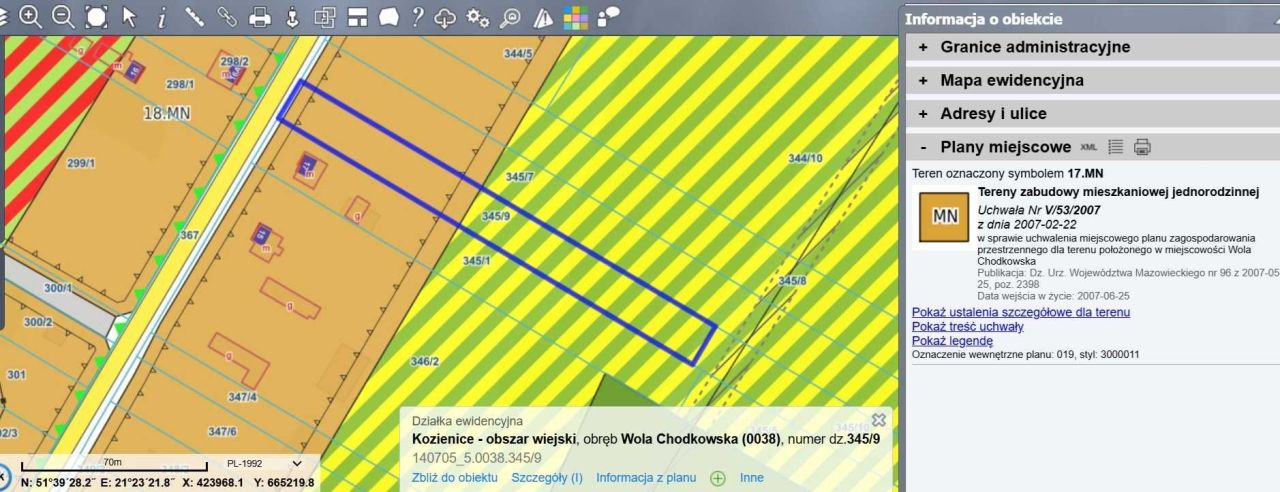The width and height of the screenshot is (1280, 492).
Task: Select the polygon drawing tool
Action: (x=389, y=16)
